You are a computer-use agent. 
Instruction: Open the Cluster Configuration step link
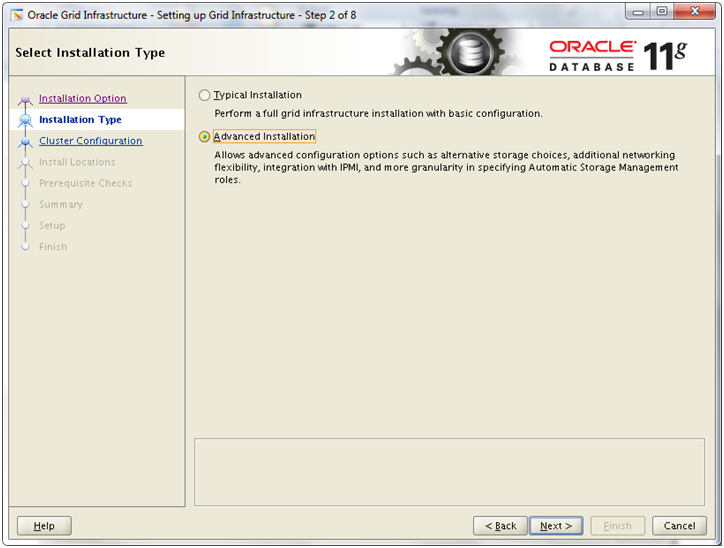click(x=90, y=141)
